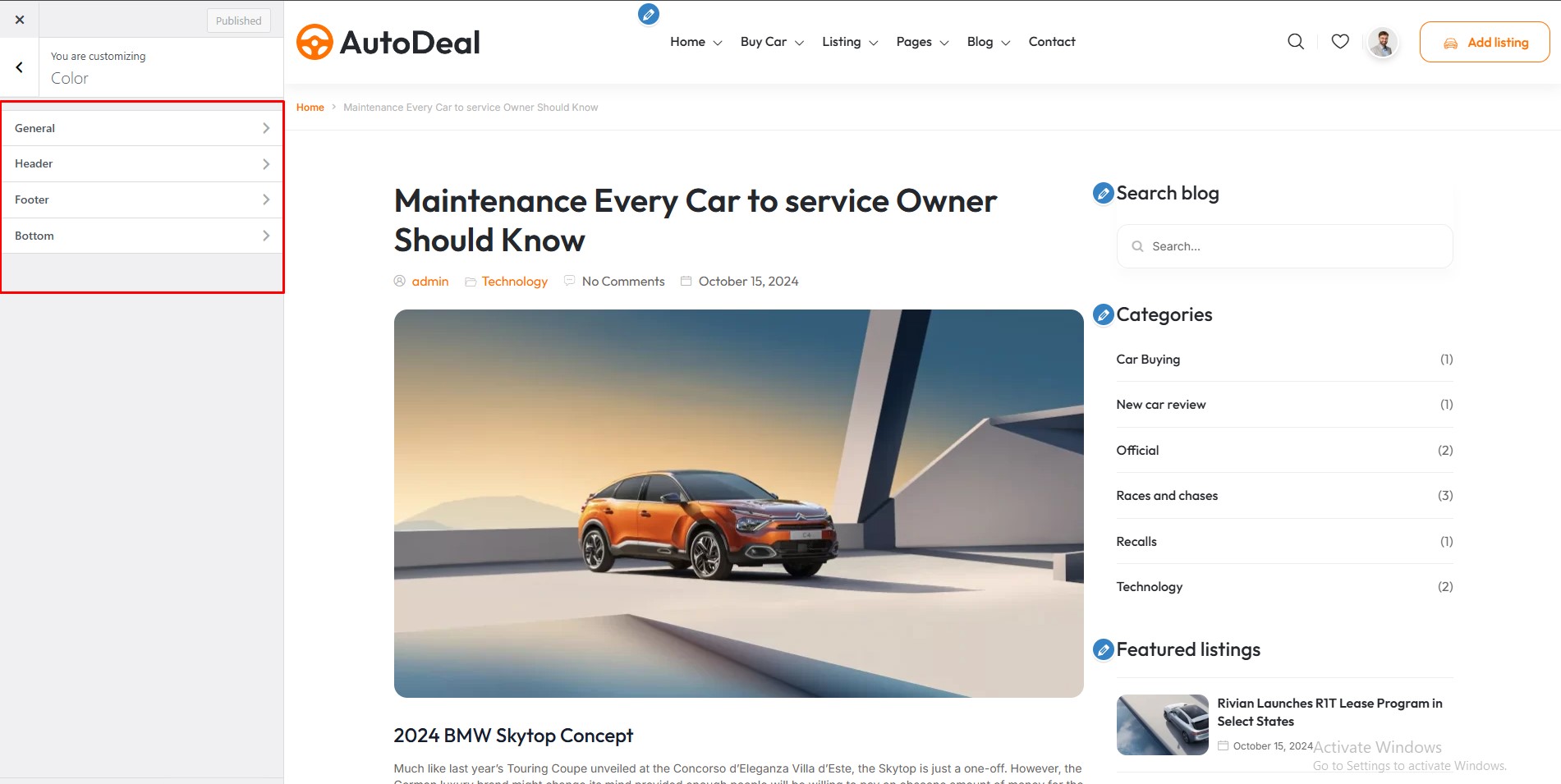The image size is (1561, 784).
Task: Click the user avatar icon
Action: (x=1383, y=43)
